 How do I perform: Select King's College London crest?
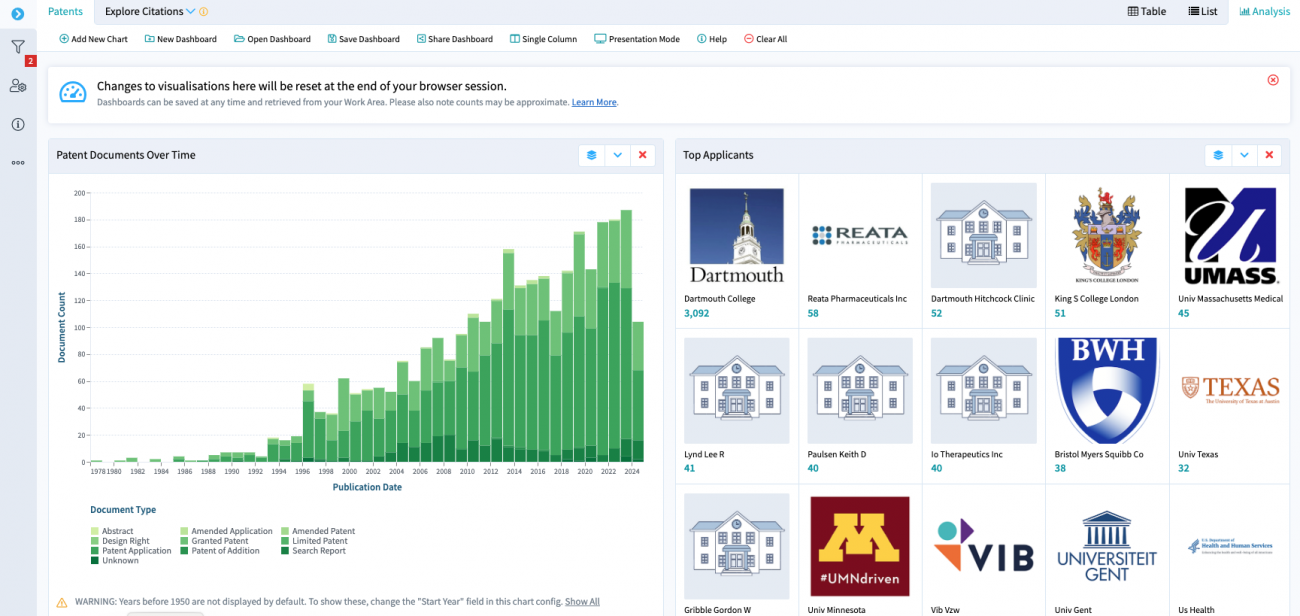(x=1107, y=236)
